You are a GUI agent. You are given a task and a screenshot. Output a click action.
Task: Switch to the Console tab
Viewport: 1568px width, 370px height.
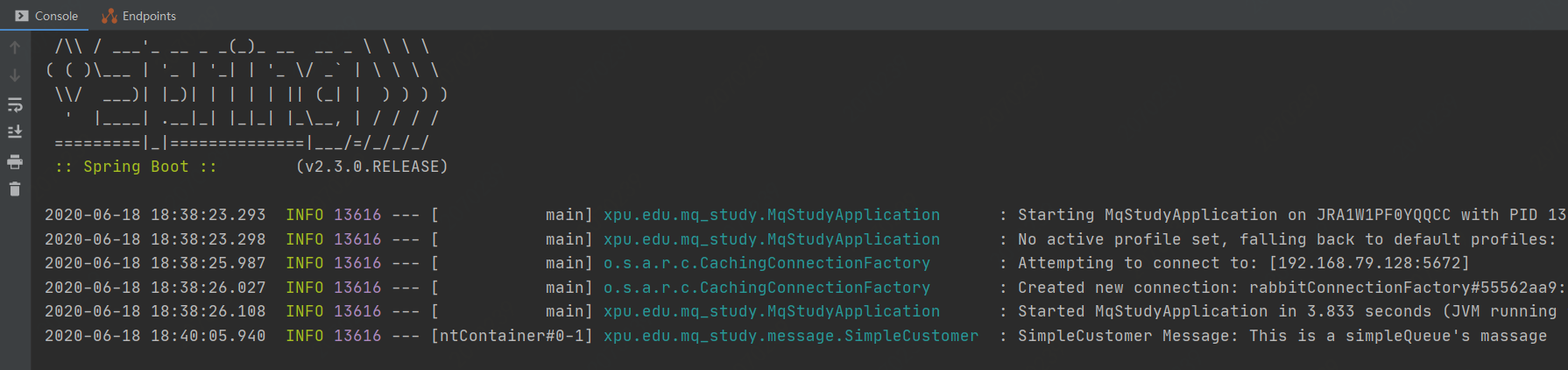click(56, 16)
